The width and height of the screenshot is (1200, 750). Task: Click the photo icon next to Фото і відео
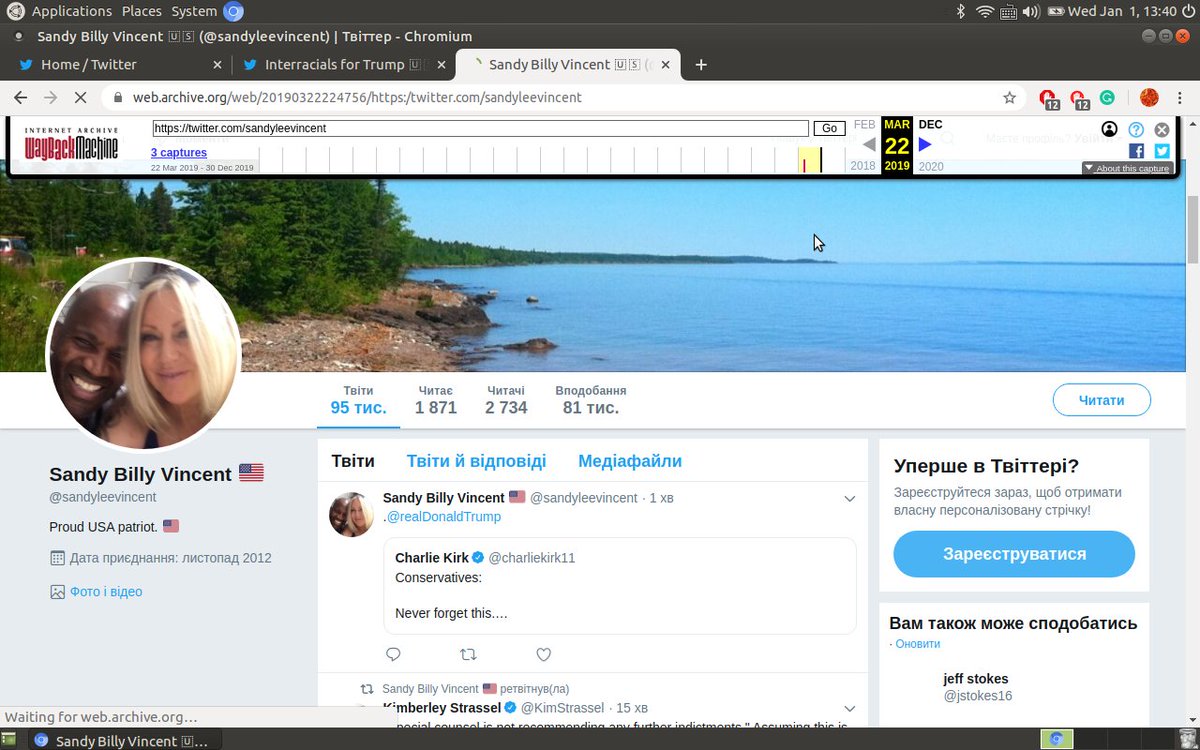[x=57, y=591]
